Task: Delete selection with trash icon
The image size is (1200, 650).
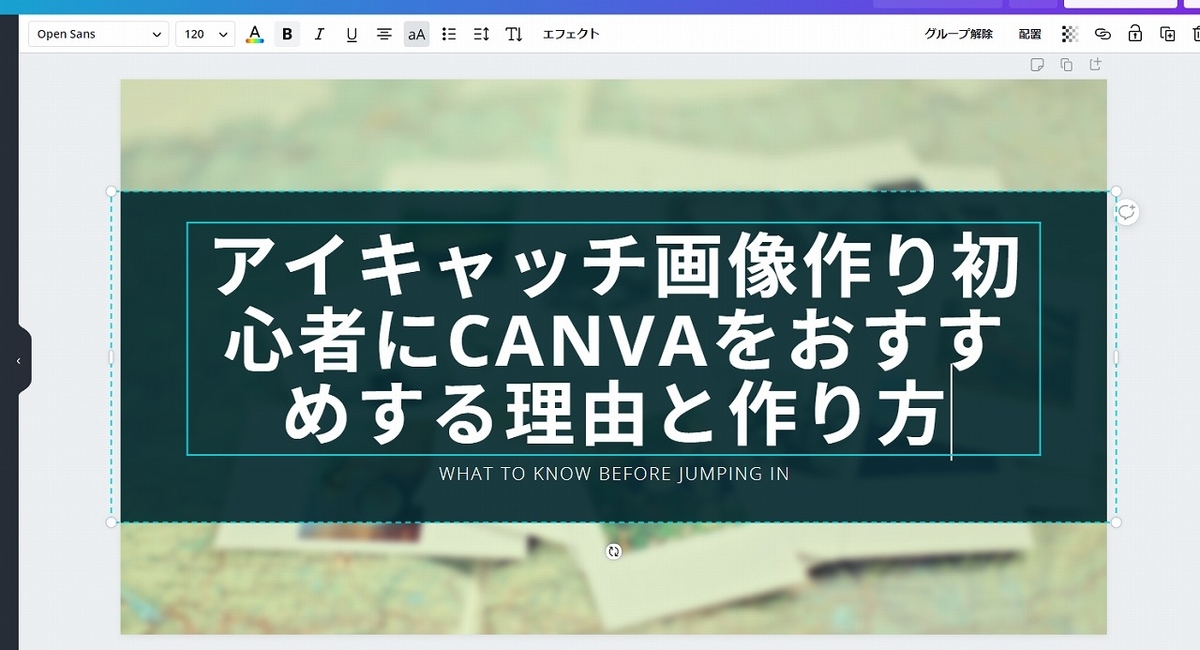Action: pos(1195,34)
